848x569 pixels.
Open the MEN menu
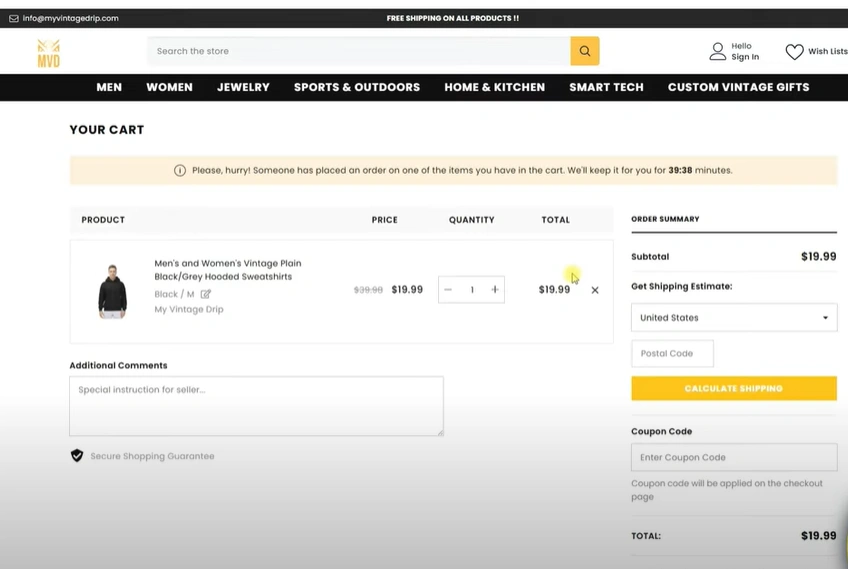[x=109, y=87]
